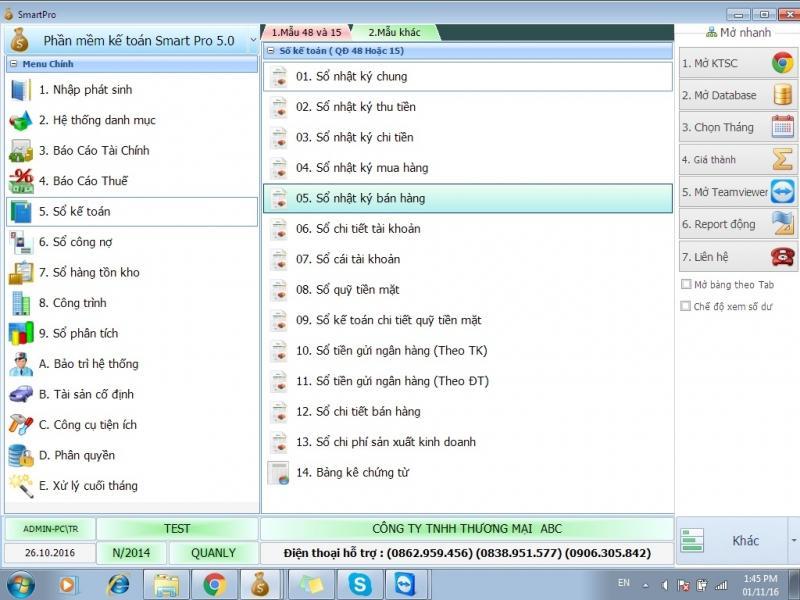Click the telephone icon for Liên hệ
Viewport: 800px width, 600px height.
(x=782, y=257)
